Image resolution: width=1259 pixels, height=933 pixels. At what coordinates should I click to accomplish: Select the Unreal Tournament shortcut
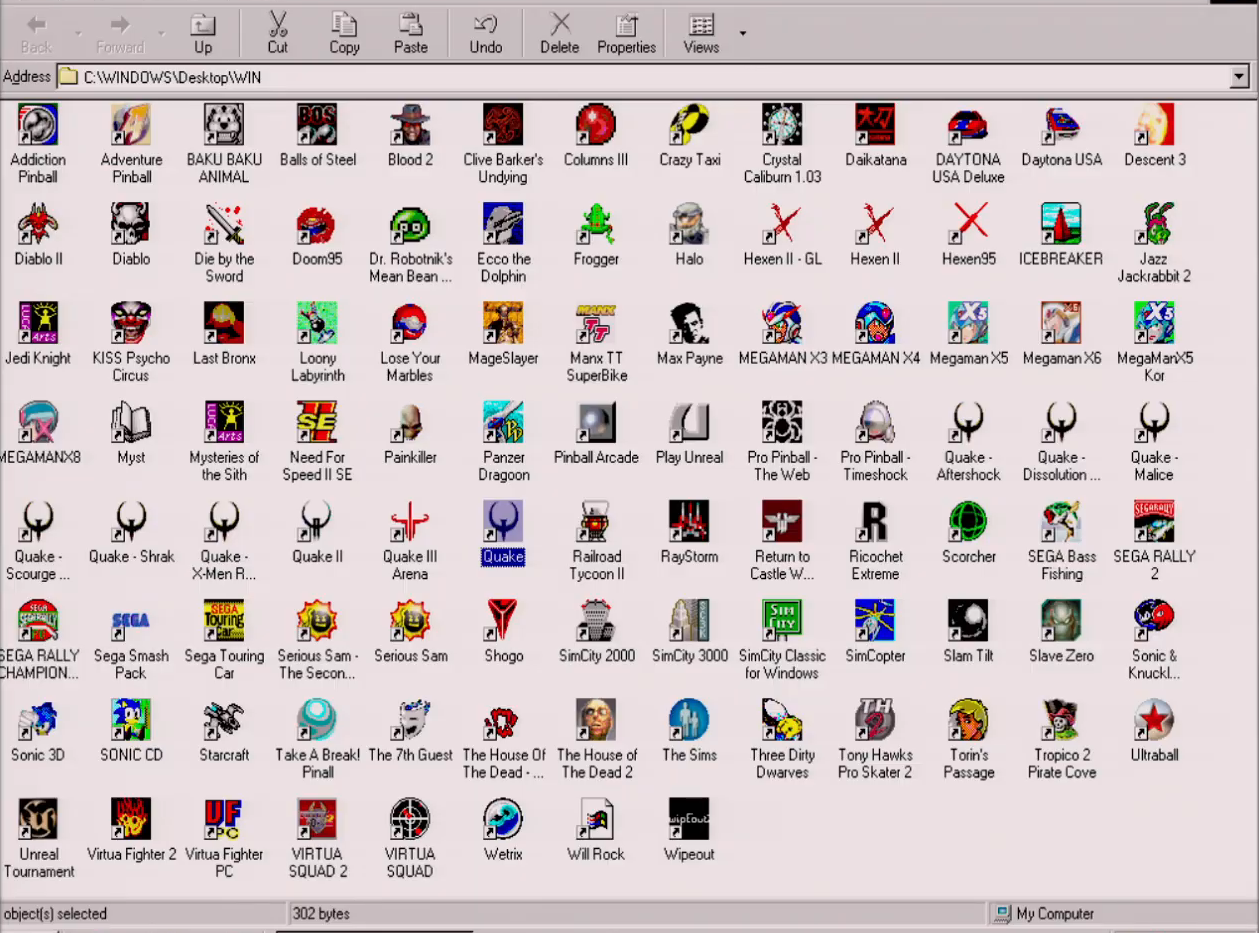38,818
